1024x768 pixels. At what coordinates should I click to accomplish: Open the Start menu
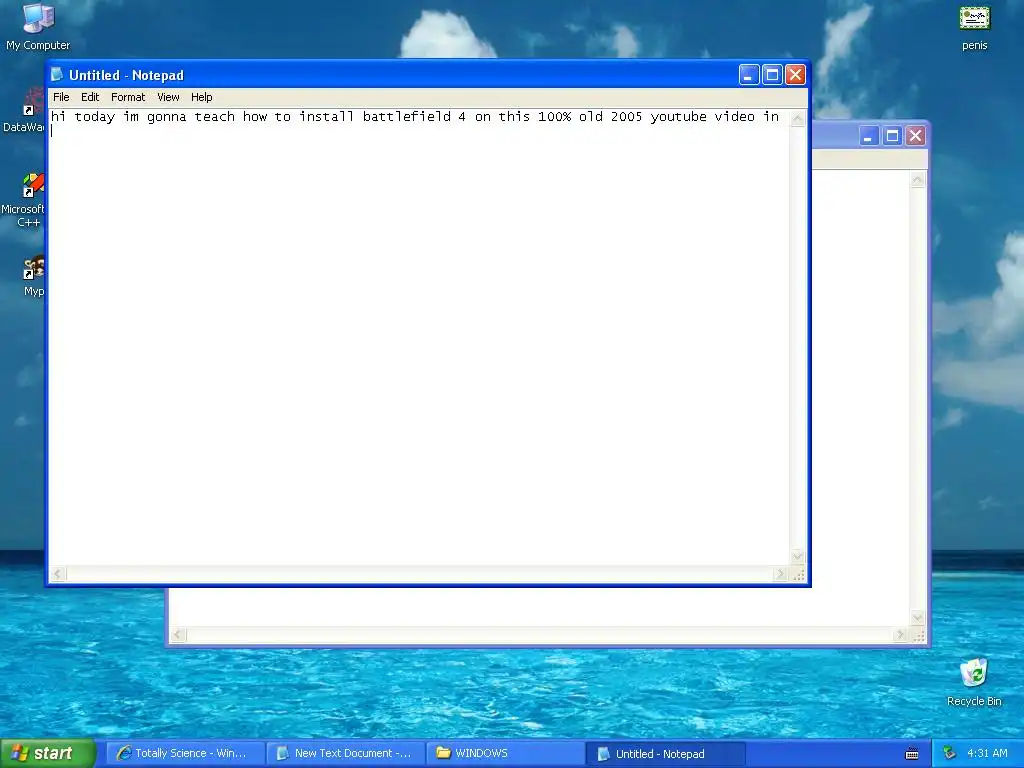(x=48, y=753)
